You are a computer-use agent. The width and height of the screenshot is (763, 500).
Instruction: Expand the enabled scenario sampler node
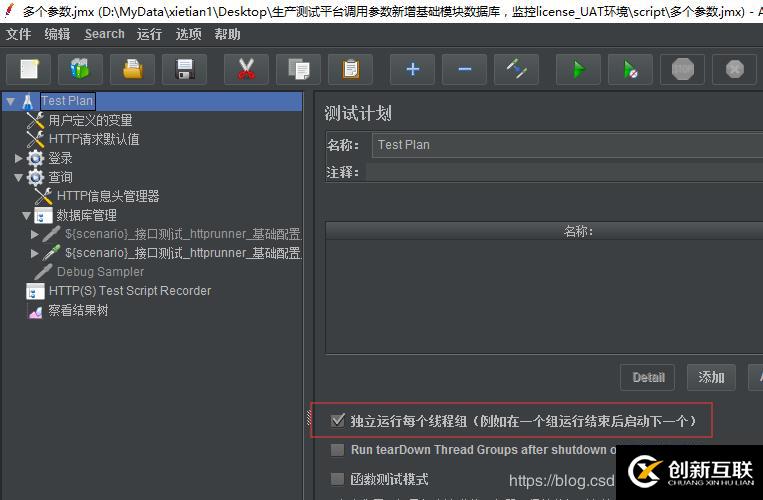(x=35, y=253)
